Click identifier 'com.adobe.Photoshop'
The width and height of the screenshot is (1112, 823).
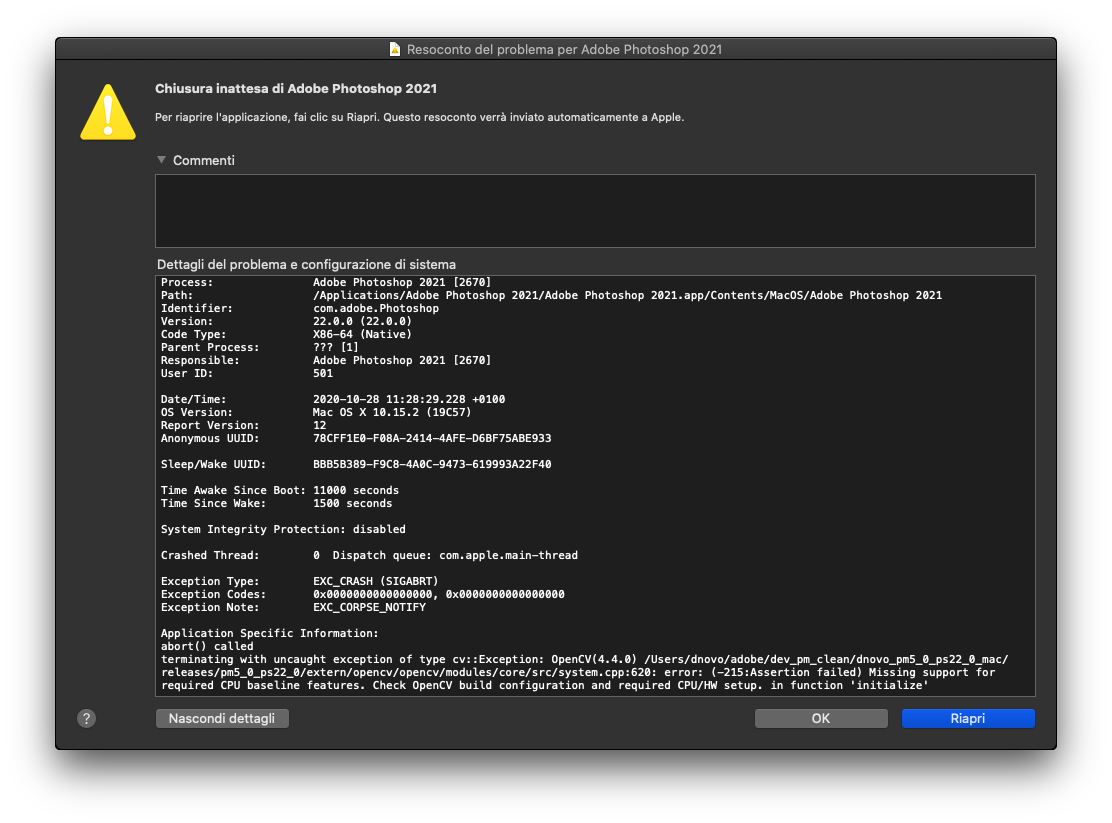coord(376,309)
